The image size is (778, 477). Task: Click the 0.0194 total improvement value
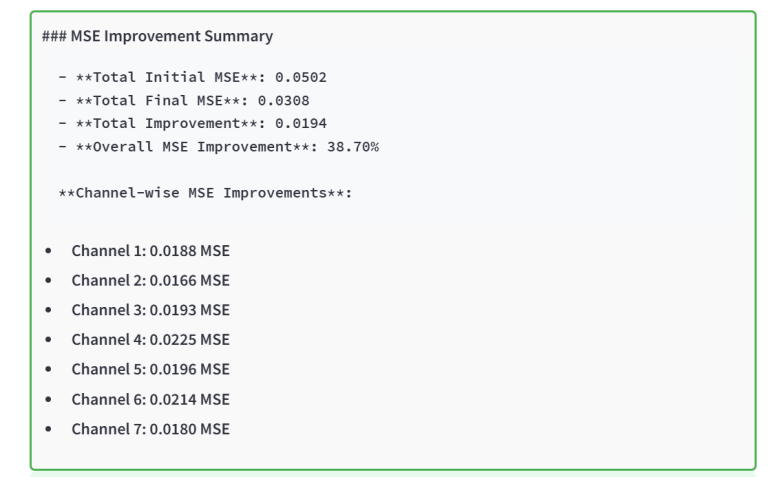pos(301,122)
